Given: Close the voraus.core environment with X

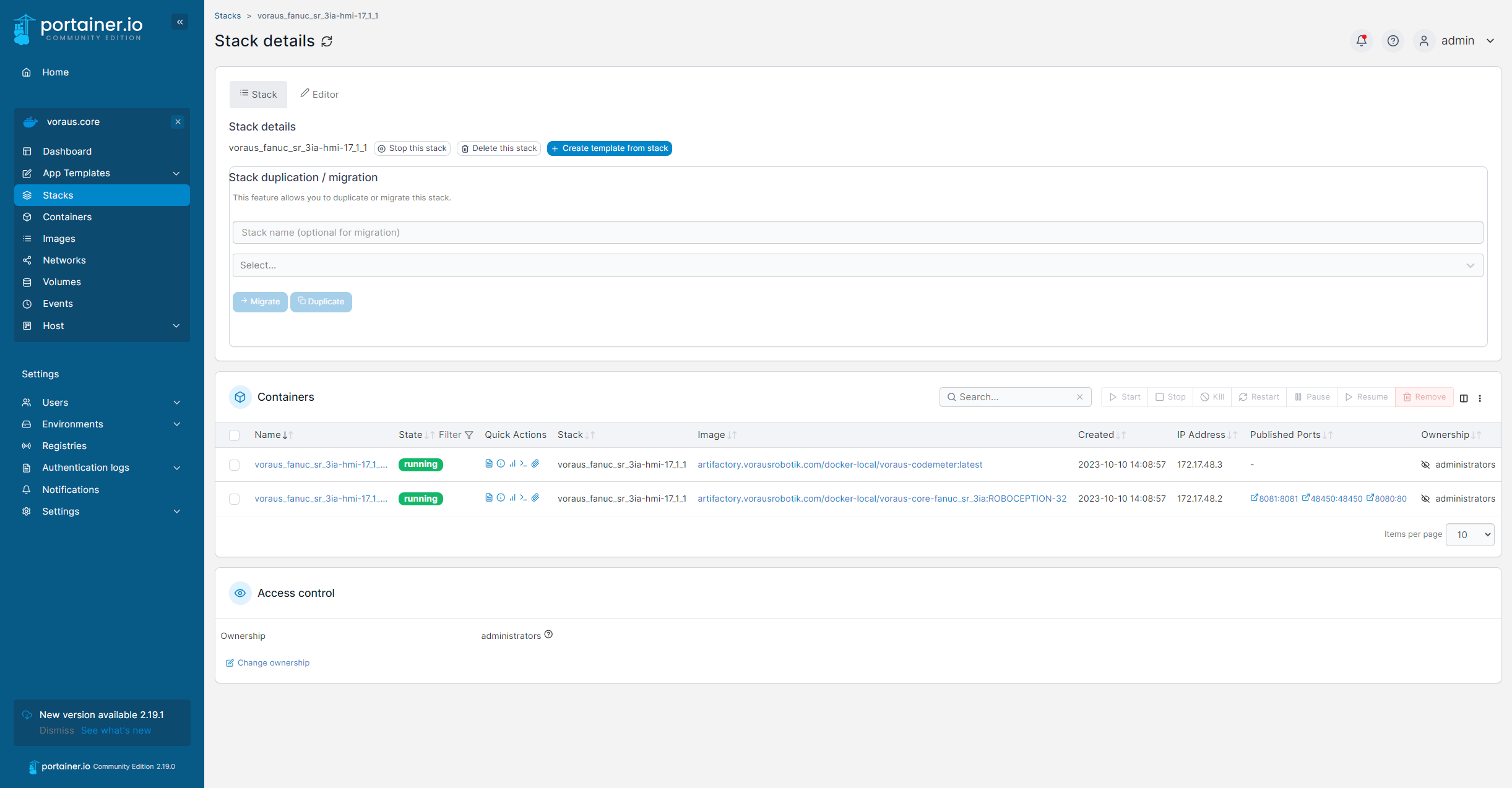Looking at the screenshot, I should tap(178, 122).
